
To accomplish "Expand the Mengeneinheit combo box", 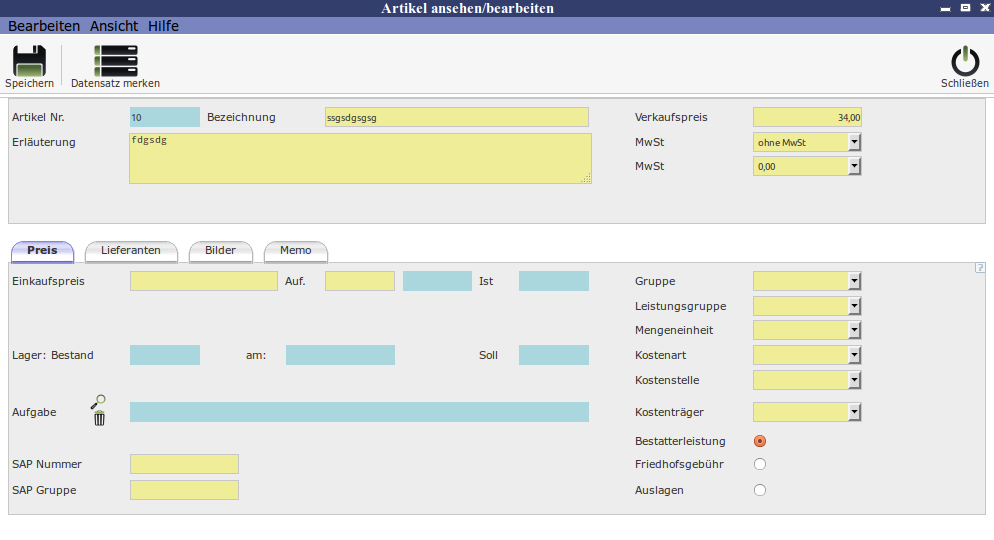I will click(854, 330).
